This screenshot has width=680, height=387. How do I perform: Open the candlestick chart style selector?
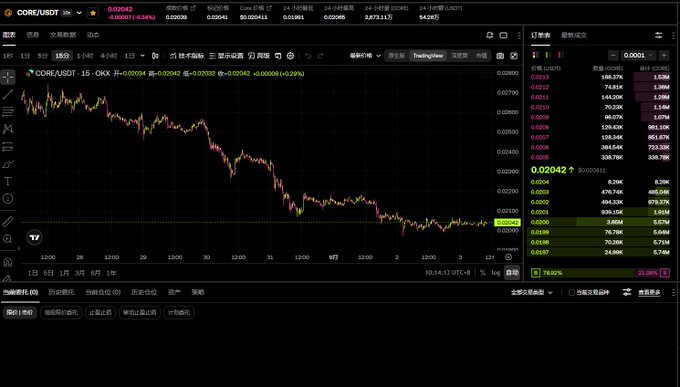pos(155,56)
